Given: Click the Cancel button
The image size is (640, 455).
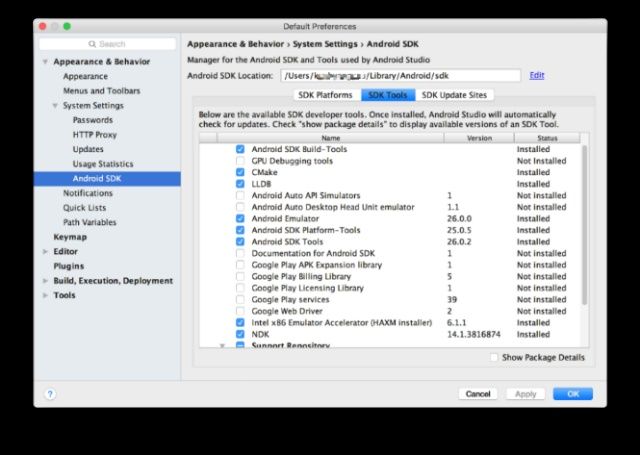Looking at the screenshot, I should click(x=478, y=394).
